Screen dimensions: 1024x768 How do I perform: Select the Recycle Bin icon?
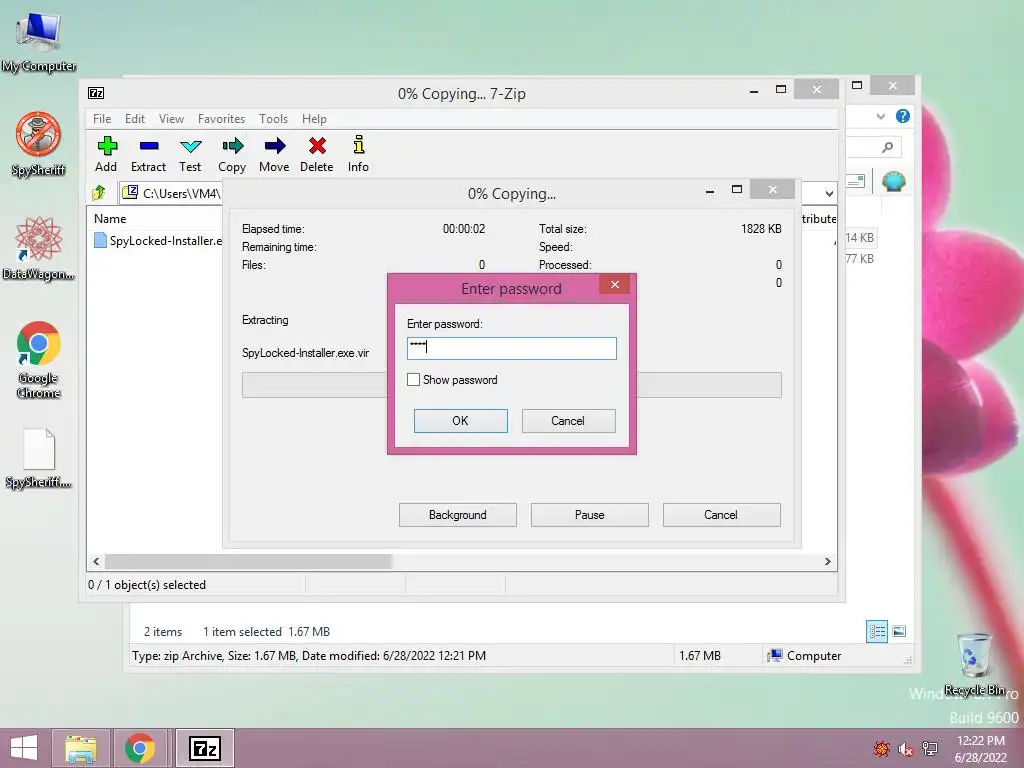coord(974,664)
